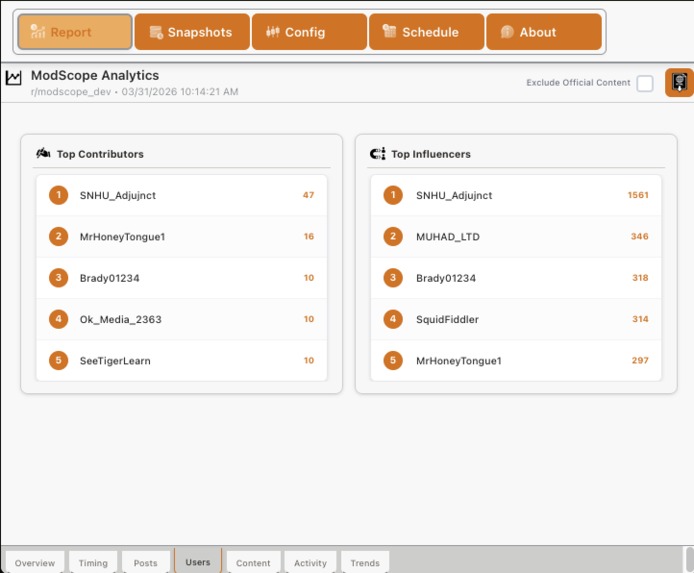The width and height of the screenshot is (694, 573).
Task: Select SNHU_Adjujnct in Top Contributors
Action: pyautogui.click(x=181, y=195)
